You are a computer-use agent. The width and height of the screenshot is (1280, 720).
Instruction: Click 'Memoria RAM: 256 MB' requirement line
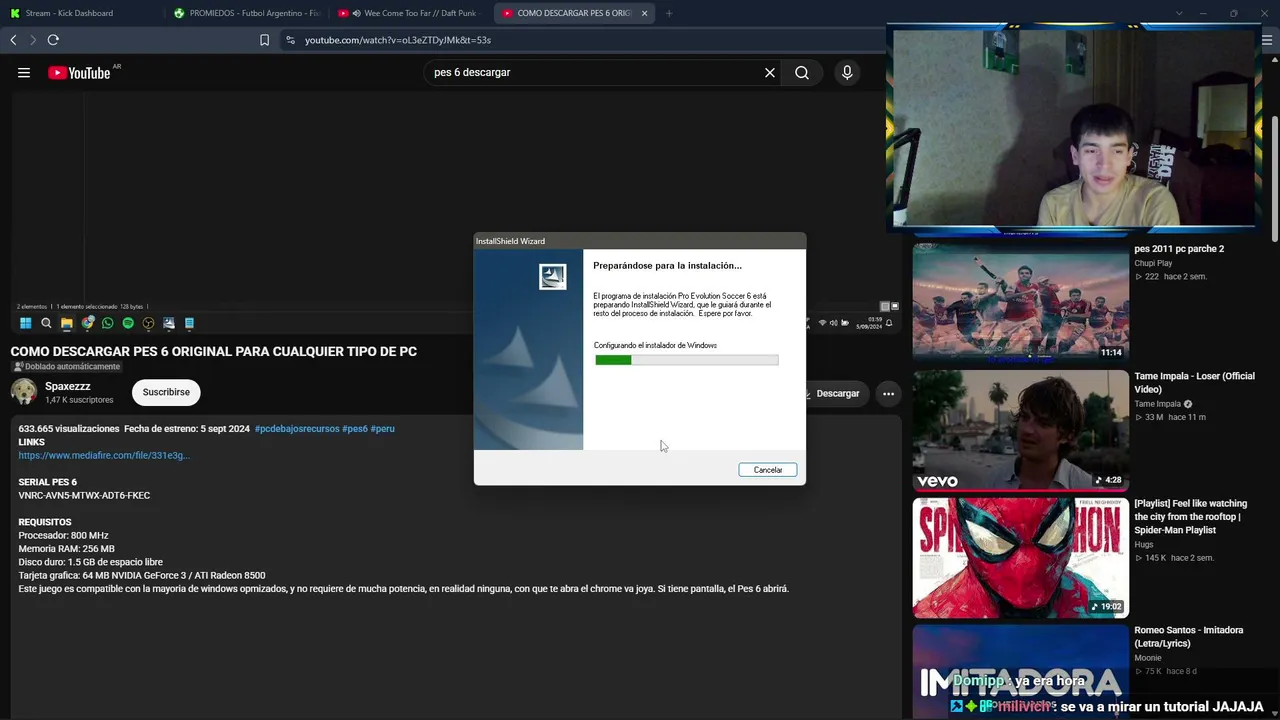pyautogui.click(x=66, y=549)
